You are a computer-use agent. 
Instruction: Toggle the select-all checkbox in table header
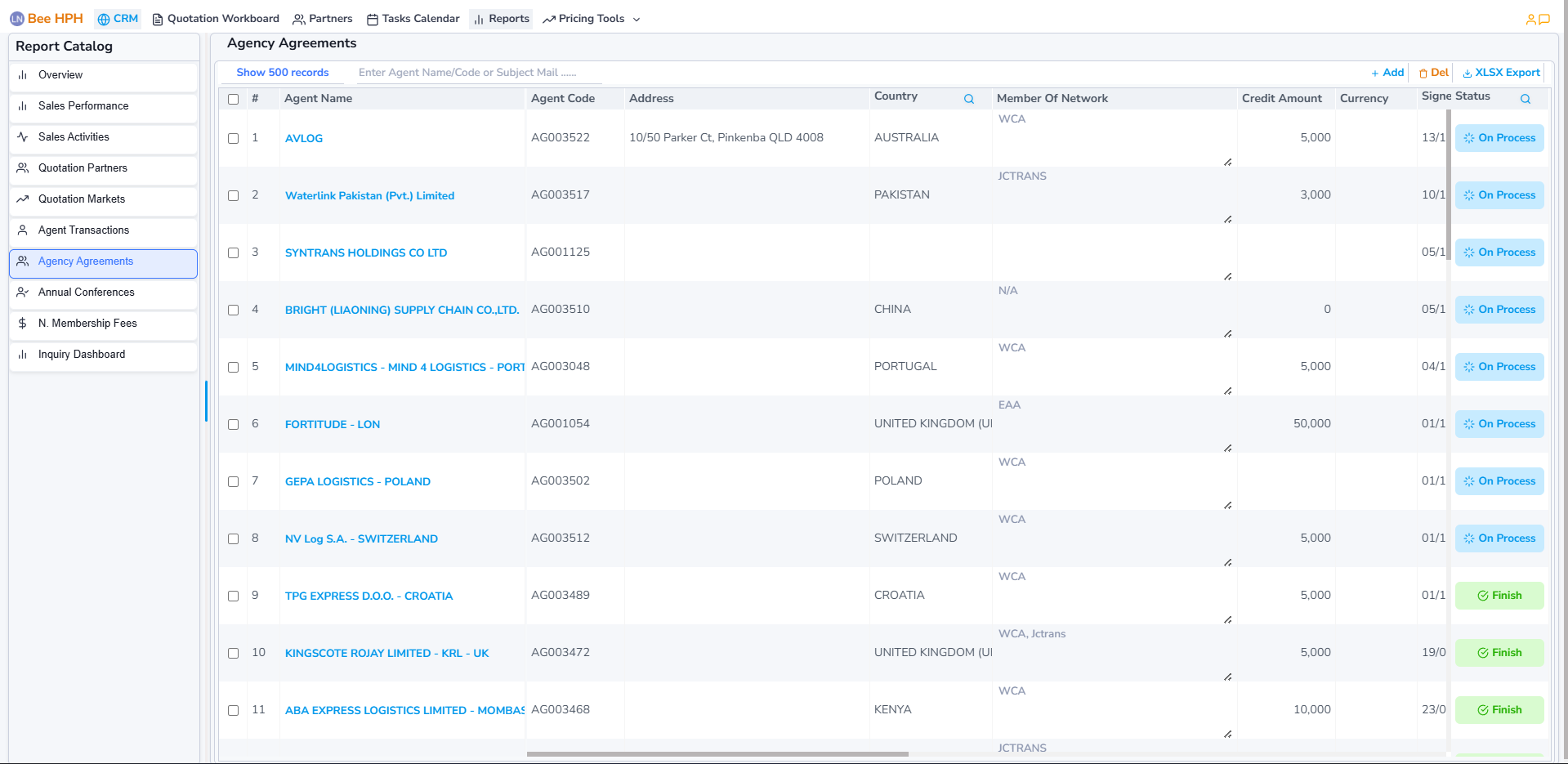click(x=234, y=99)
